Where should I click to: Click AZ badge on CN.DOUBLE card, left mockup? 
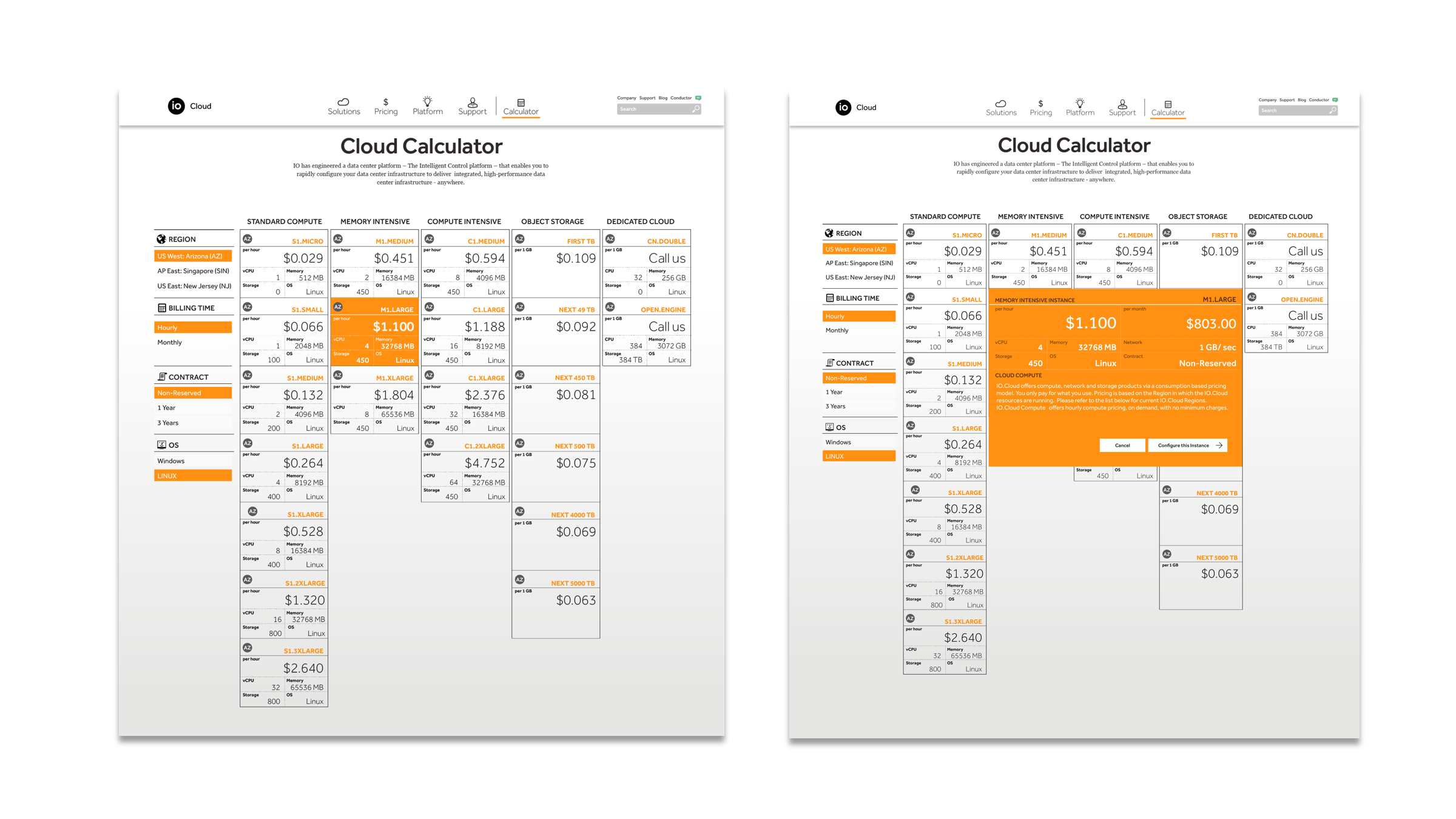[x=610, y=239]
